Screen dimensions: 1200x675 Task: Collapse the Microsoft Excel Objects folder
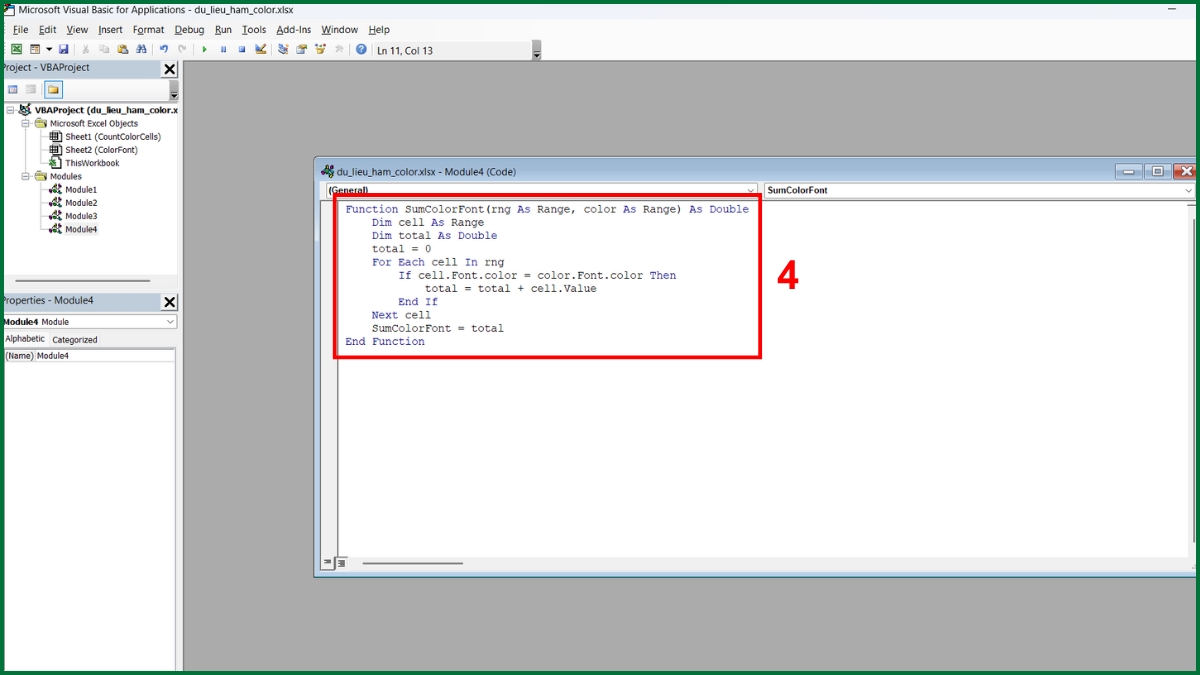point(26,123)
